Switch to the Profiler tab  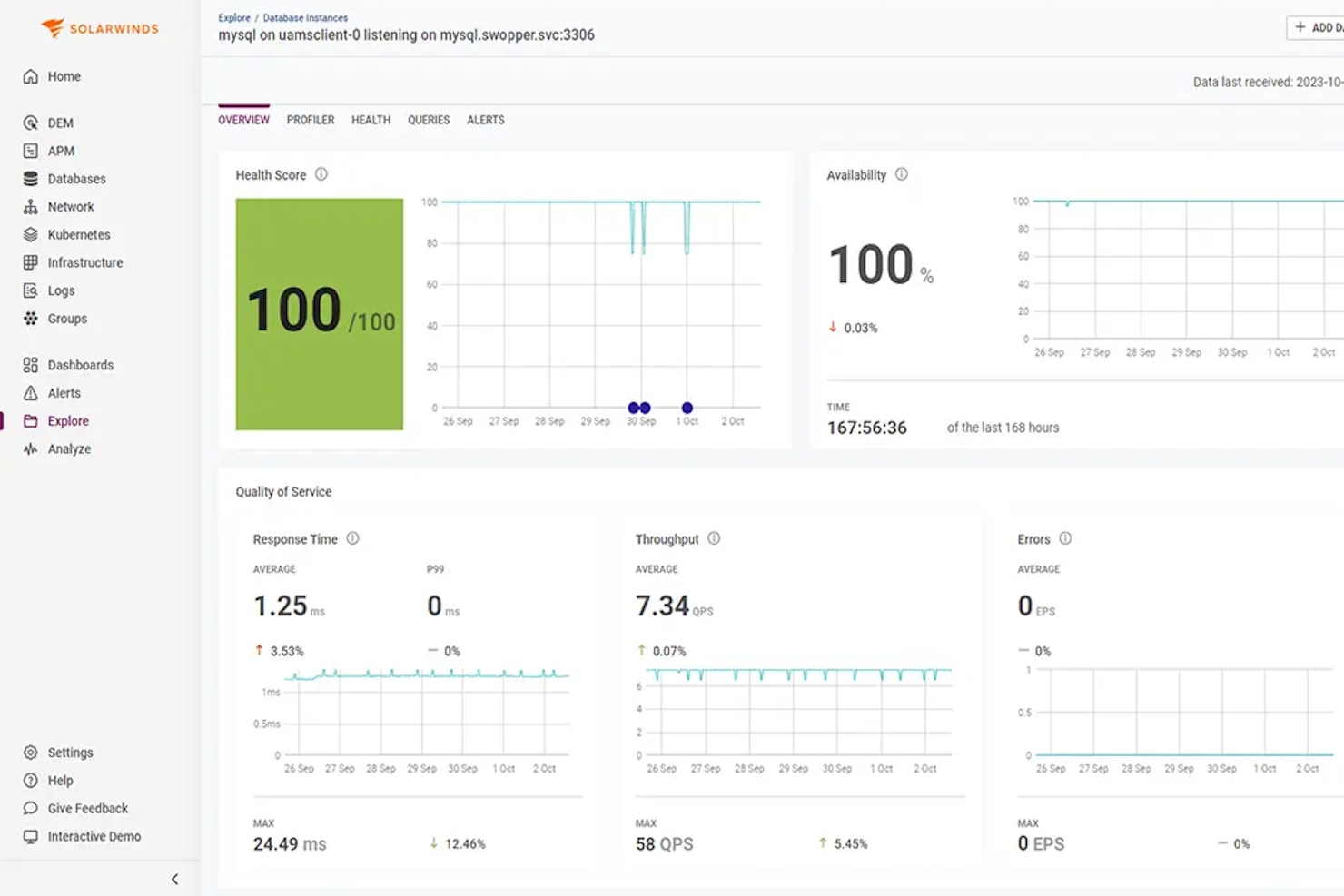[311, 119]
